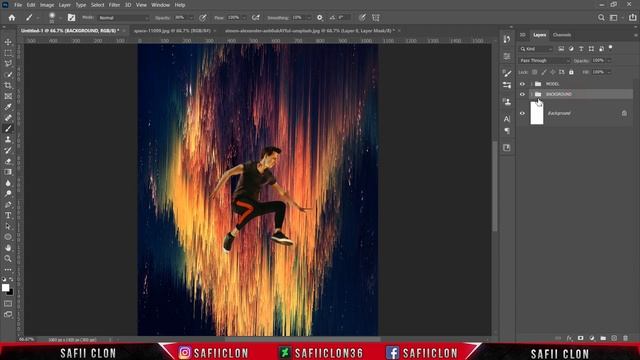Screen dimensions: 640x360
Task: Open the brush Mode dropdown (Normal)
Action: click(x=124, y=18)
